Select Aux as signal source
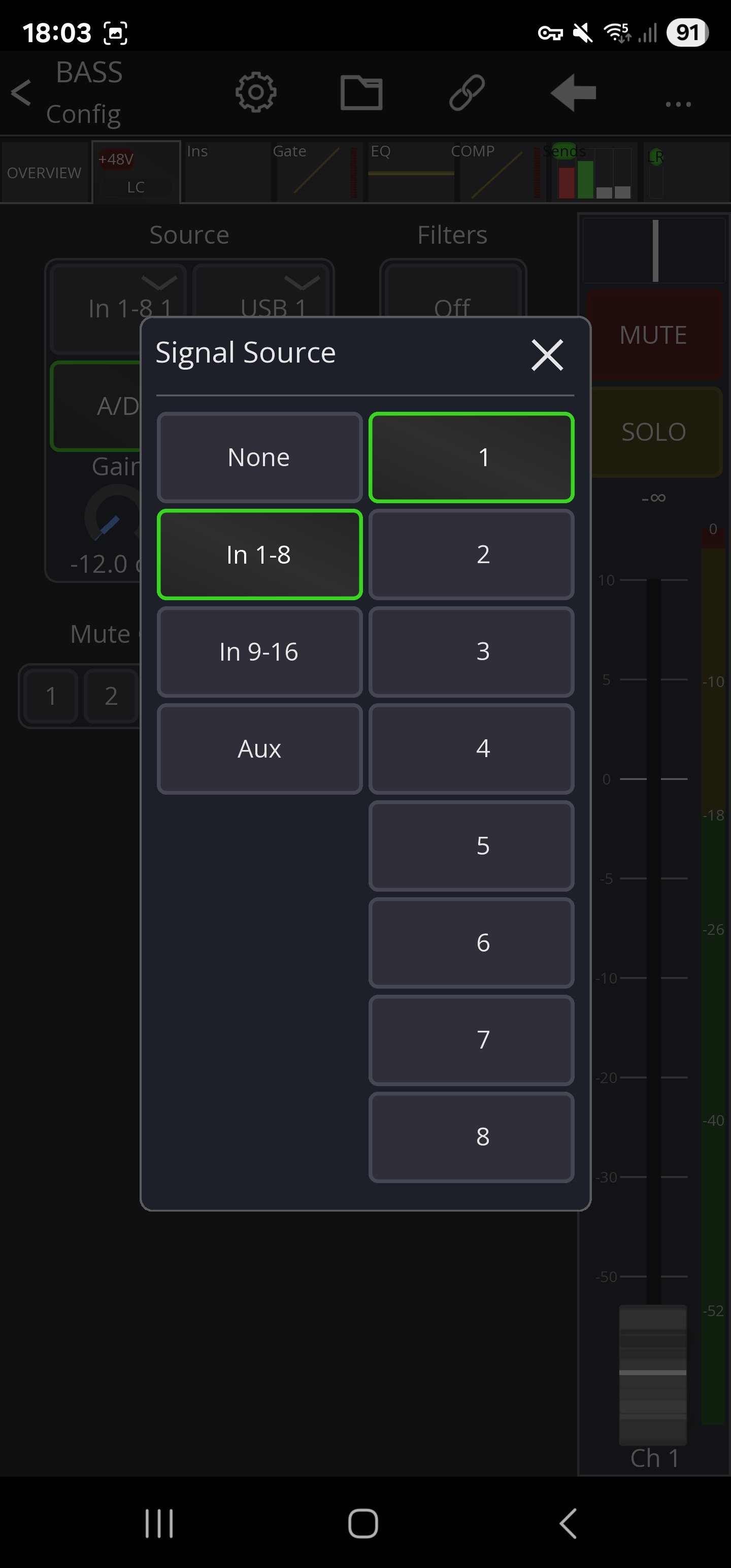Screen dimensions: 731x1568 tap(259, 748)
